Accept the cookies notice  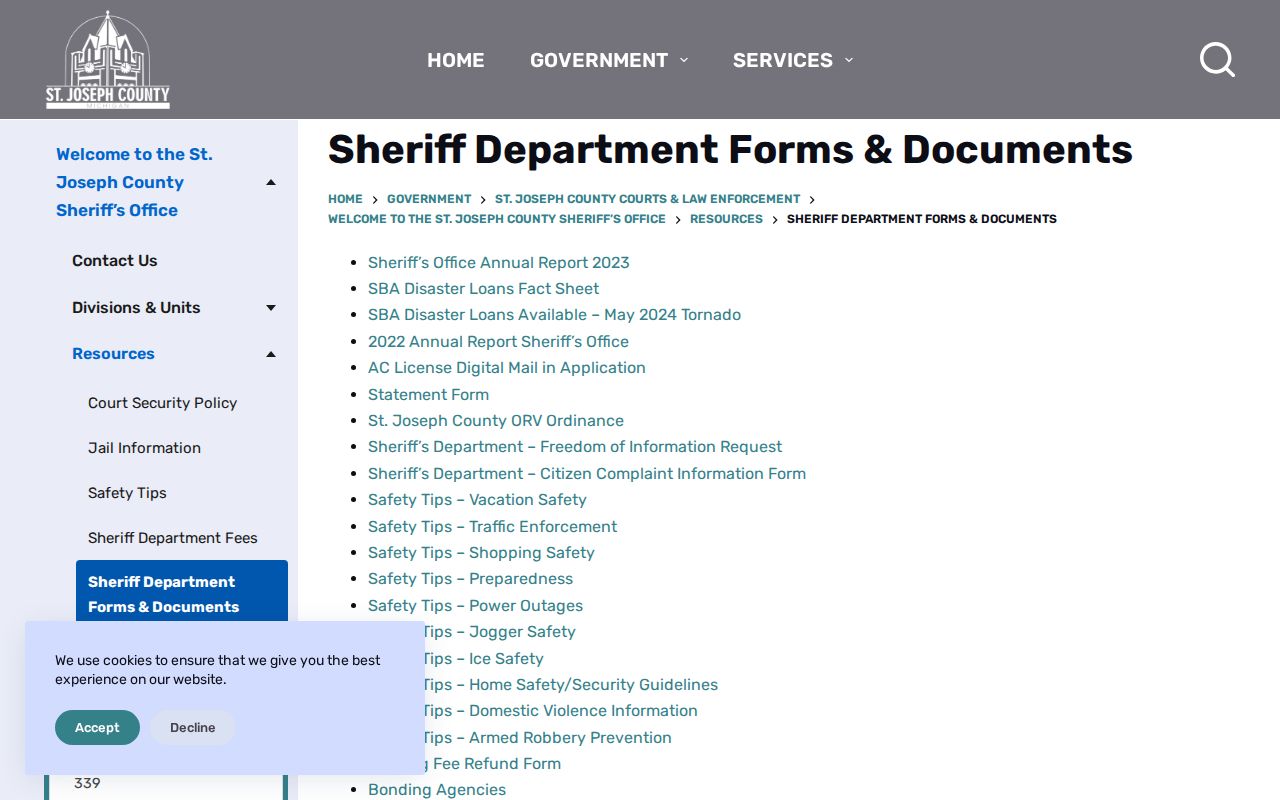coord(97,728)
